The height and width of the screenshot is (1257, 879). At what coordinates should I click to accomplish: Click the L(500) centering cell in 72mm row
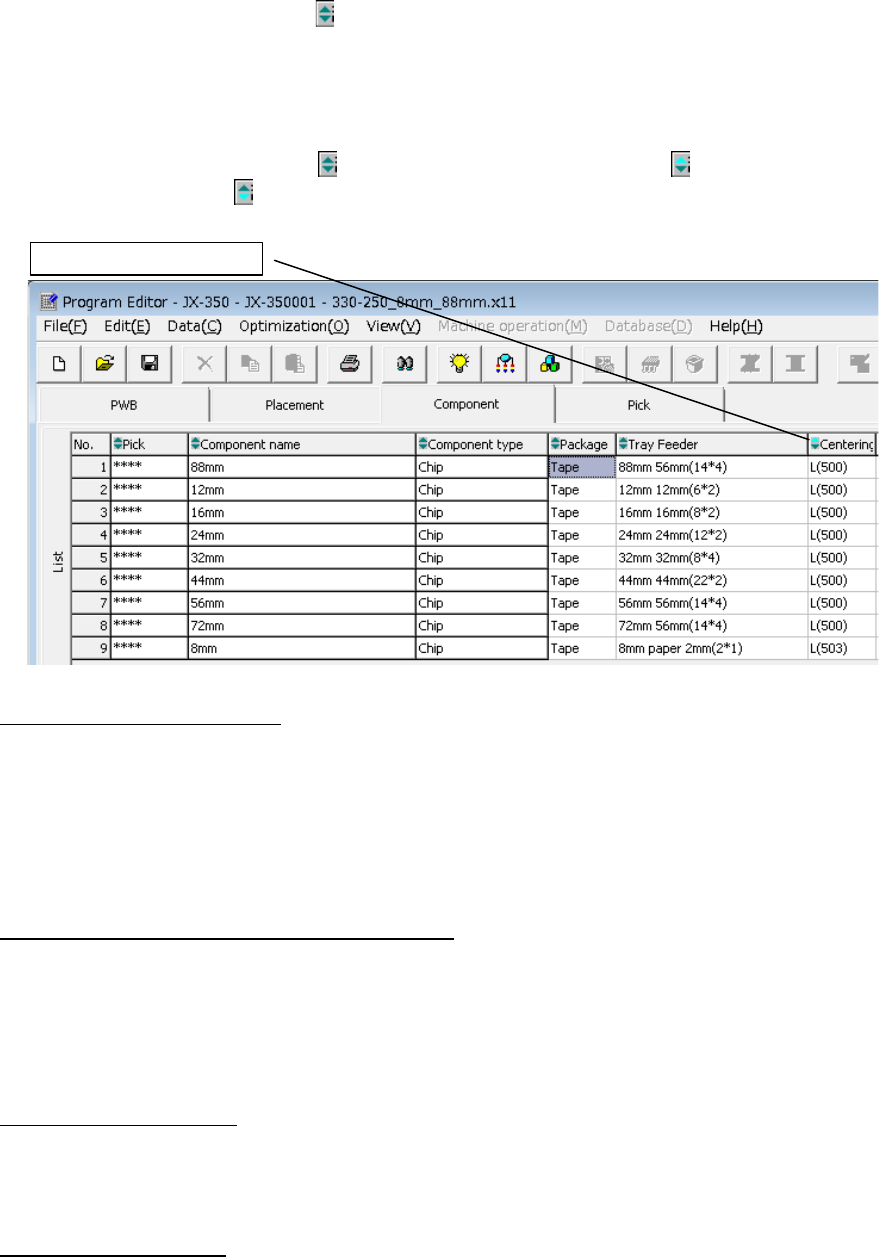[x=842, y=626]
